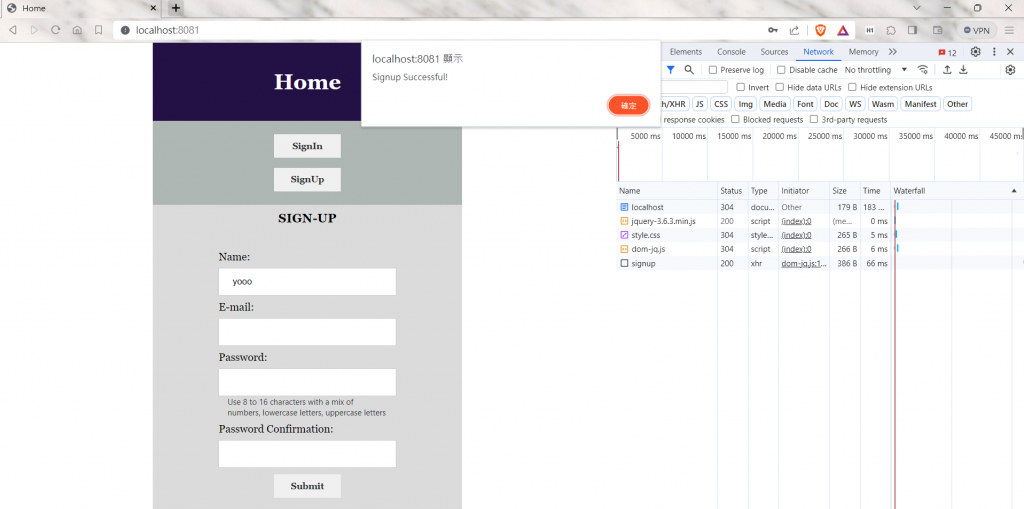The width and height of the screenshot is (1024, 509).
Task: Import HAR file with upload icon
Action: [947, 69]
